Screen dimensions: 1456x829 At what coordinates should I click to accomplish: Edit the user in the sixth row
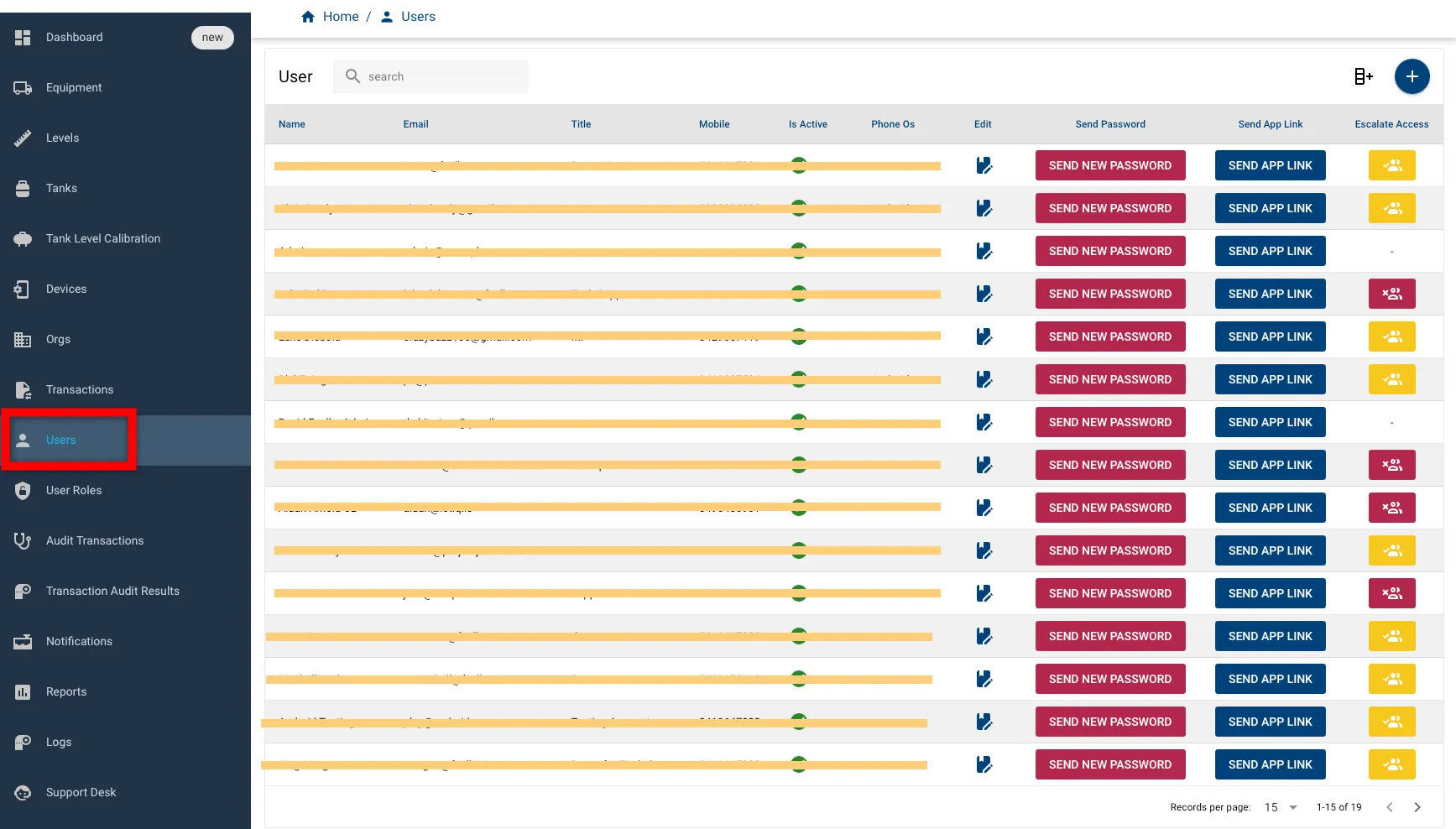click(984, 379)
